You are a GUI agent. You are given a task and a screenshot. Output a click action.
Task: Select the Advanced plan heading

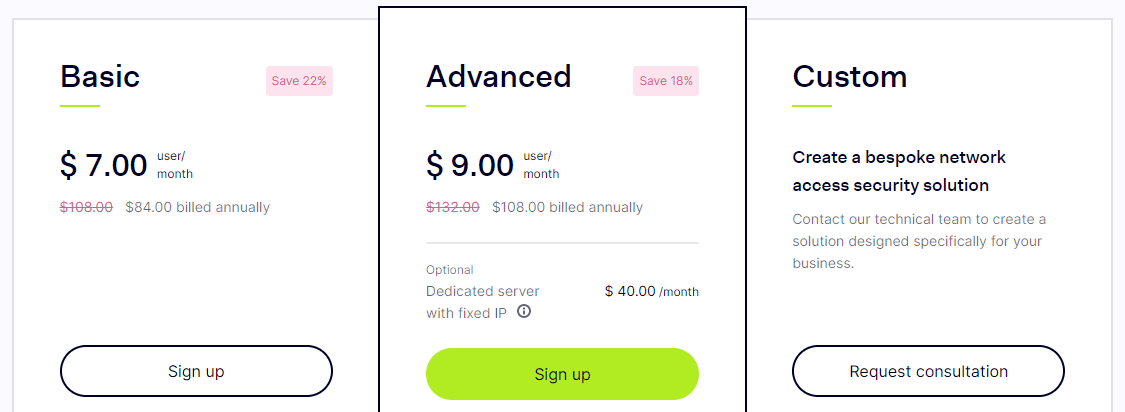click(499, 76)
